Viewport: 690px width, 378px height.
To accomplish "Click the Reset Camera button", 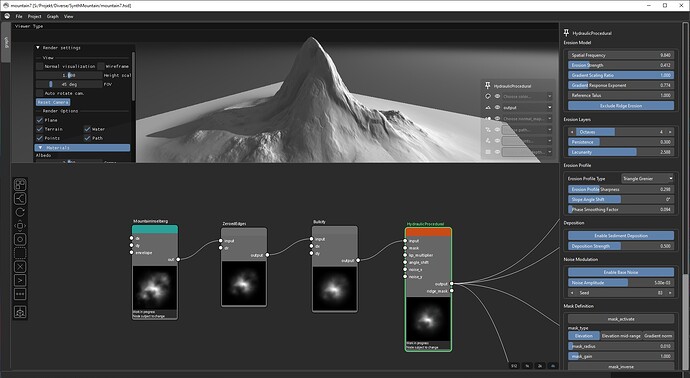I will pos(53,102).
